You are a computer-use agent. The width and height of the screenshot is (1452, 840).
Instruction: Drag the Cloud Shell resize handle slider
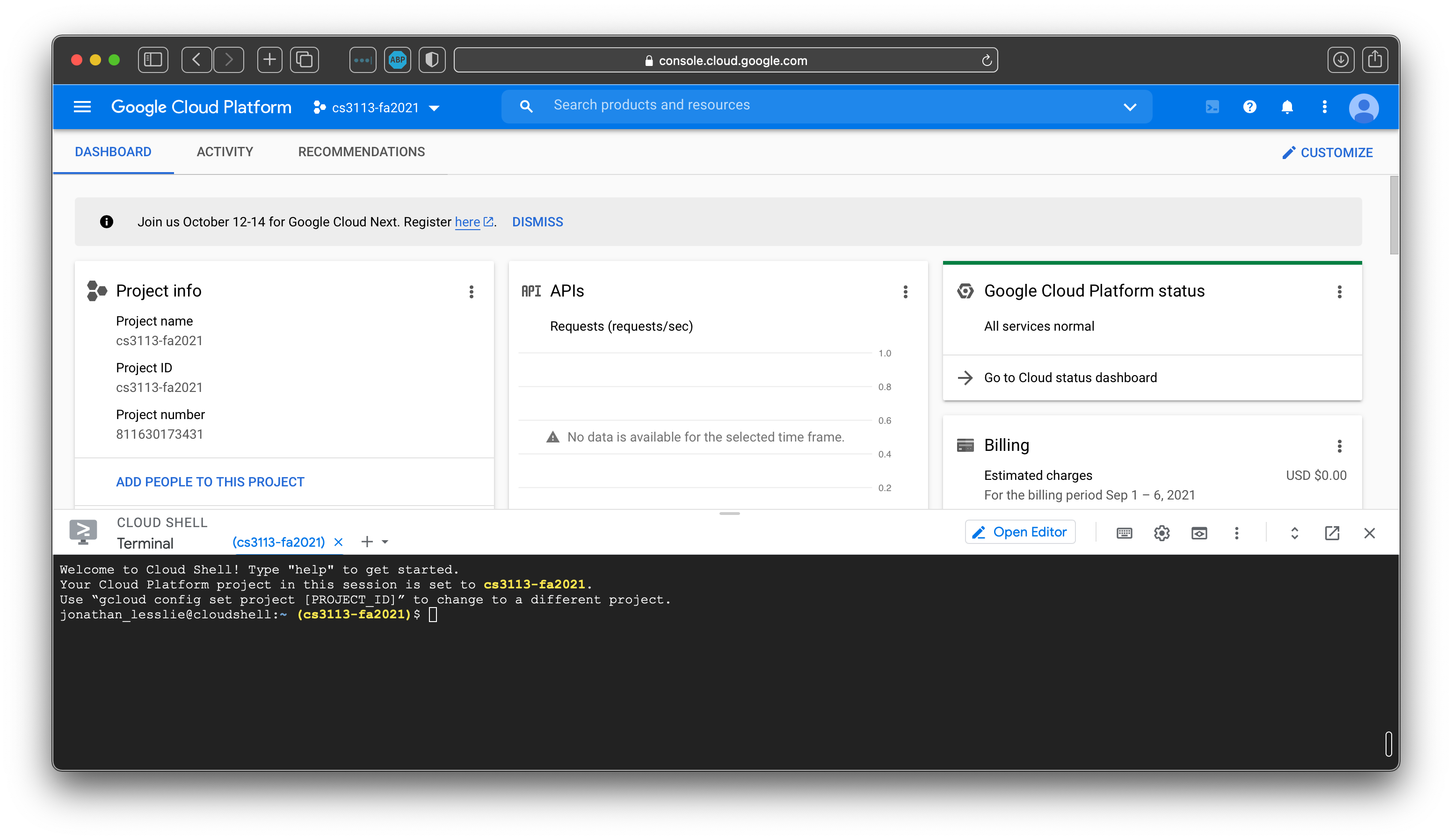tap(729, 513)
